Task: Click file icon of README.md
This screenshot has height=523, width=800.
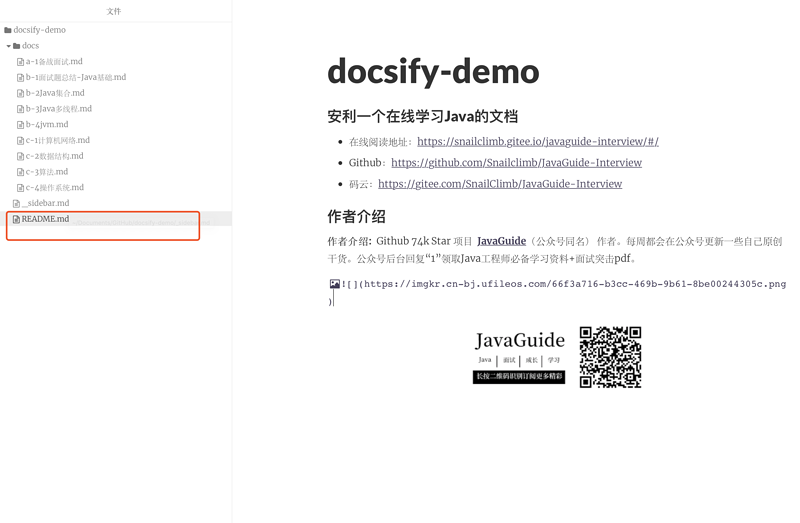Action: click(x=16, y=219)
